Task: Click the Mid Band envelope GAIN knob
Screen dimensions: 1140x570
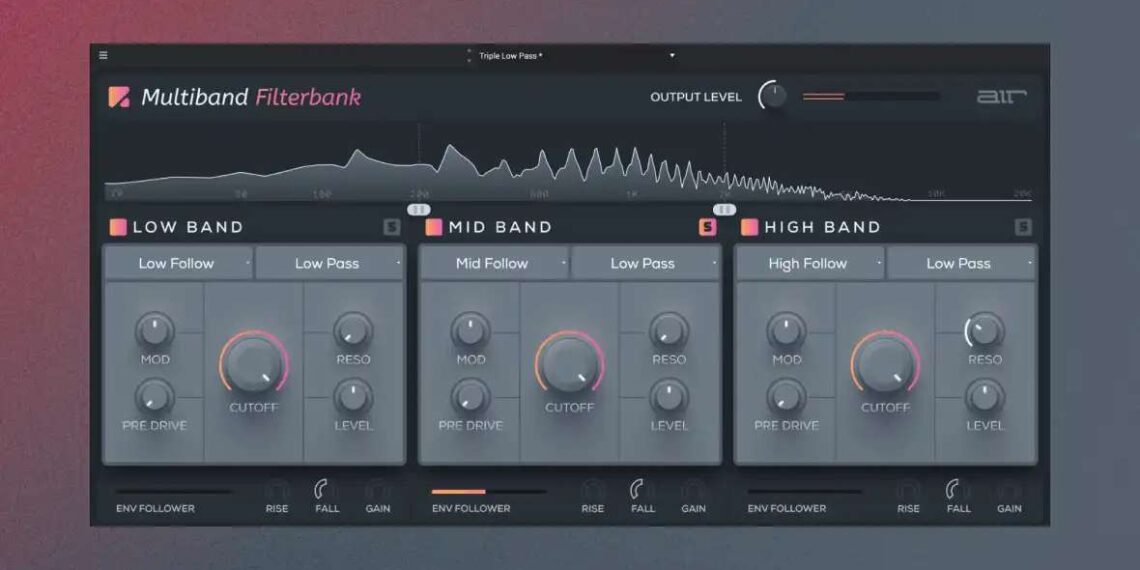Action: click(x=694, y=490)
